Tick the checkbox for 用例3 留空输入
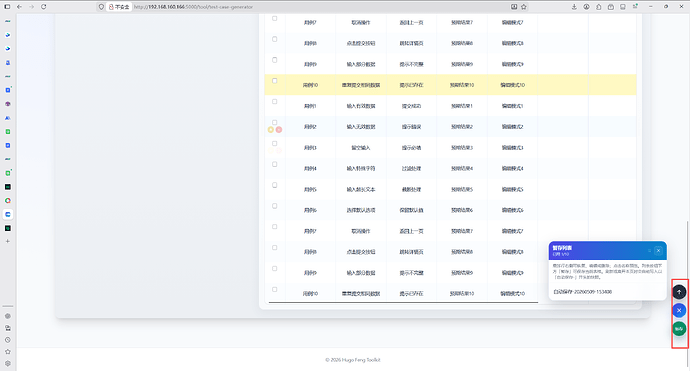 [275, 143]
